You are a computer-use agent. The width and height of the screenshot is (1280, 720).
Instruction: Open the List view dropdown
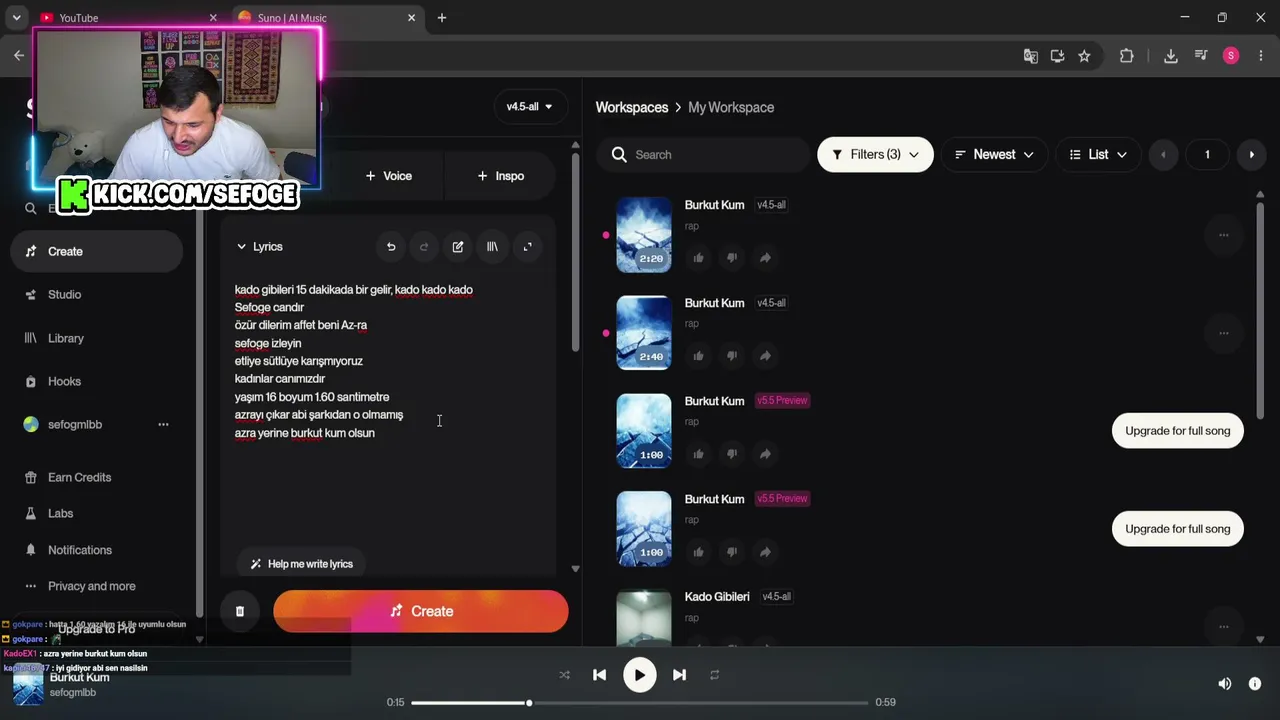[x=1098, y=155]
